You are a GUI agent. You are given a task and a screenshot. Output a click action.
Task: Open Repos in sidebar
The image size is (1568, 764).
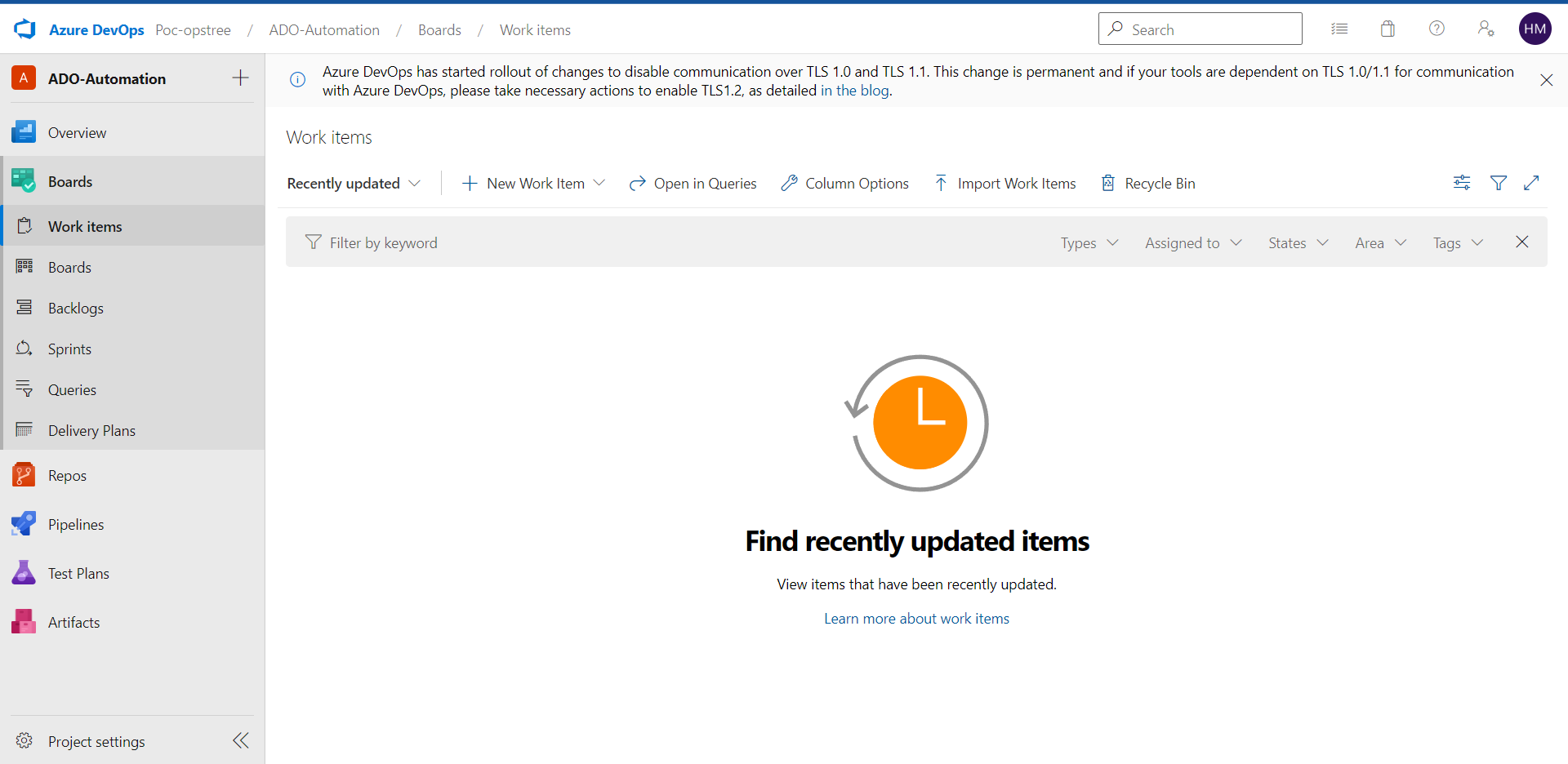pos(132,475)
